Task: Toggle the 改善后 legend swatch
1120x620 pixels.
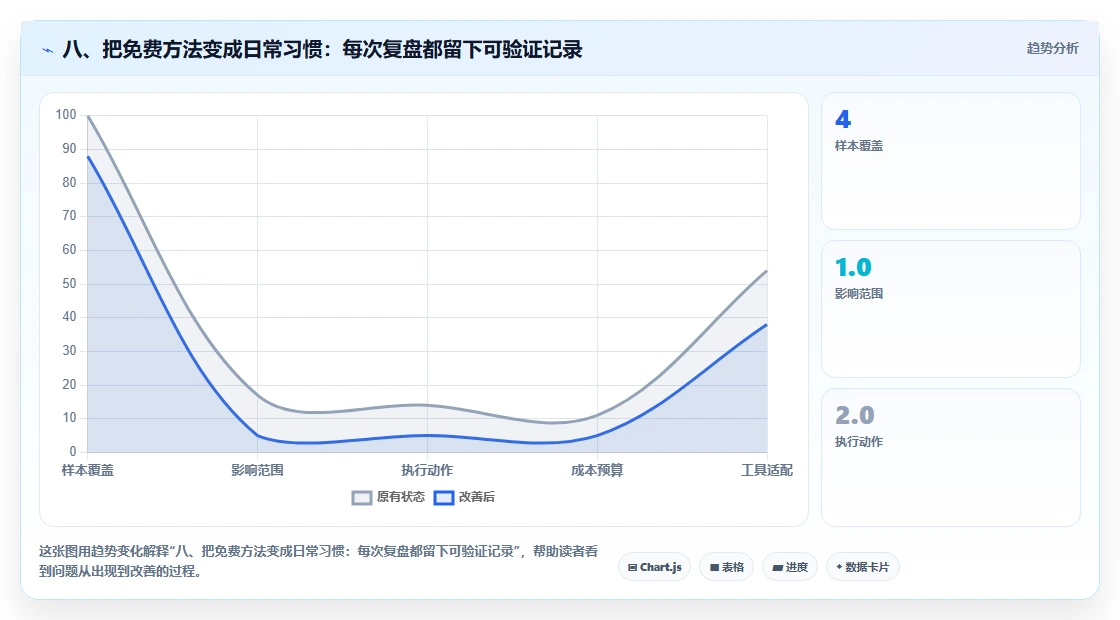Action: [x=444, y=497]
